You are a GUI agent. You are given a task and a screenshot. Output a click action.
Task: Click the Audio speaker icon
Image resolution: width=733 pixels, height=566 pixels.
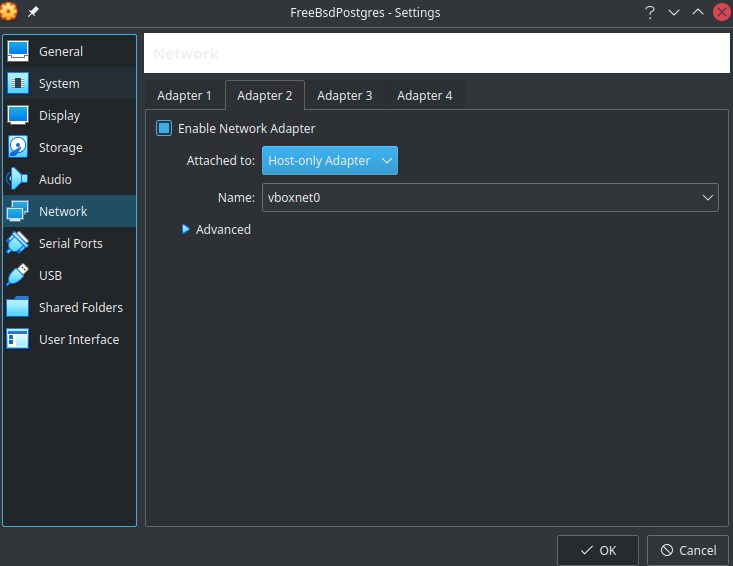[18, 179]
